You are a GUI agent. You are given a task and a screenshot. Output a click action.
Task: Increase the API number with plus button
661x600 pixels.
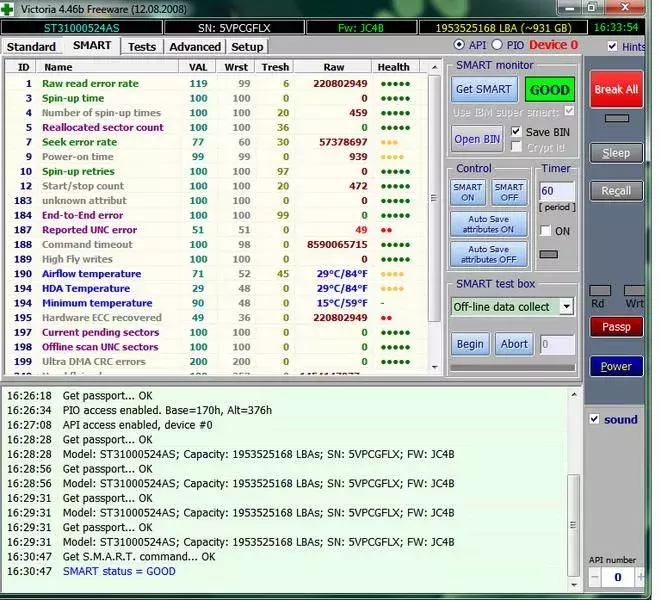640,577
